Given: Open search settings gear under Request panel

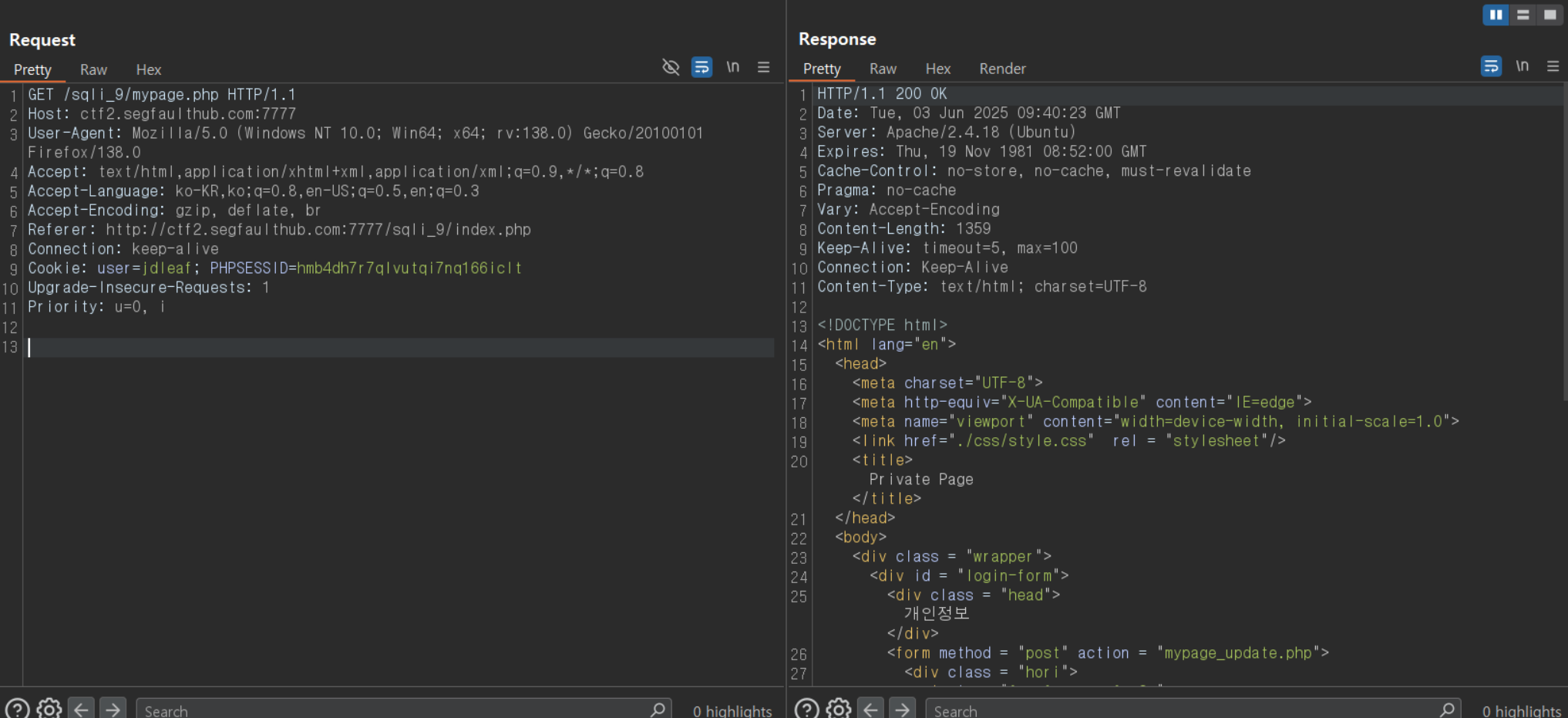Looking at the screenshot, I should coord(49,709).
